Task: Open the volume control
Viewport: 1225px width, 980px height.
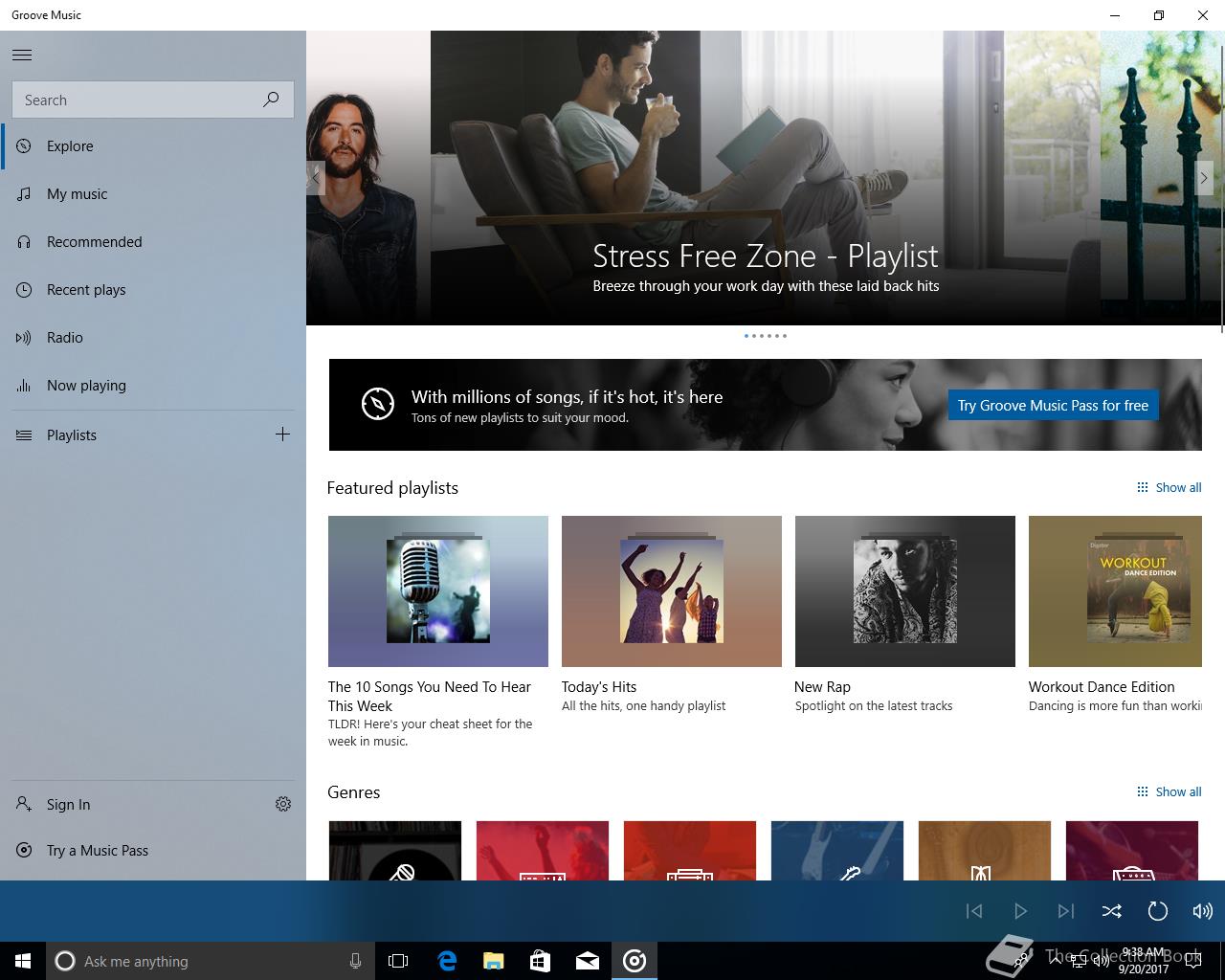Action: click(1203, 911)
